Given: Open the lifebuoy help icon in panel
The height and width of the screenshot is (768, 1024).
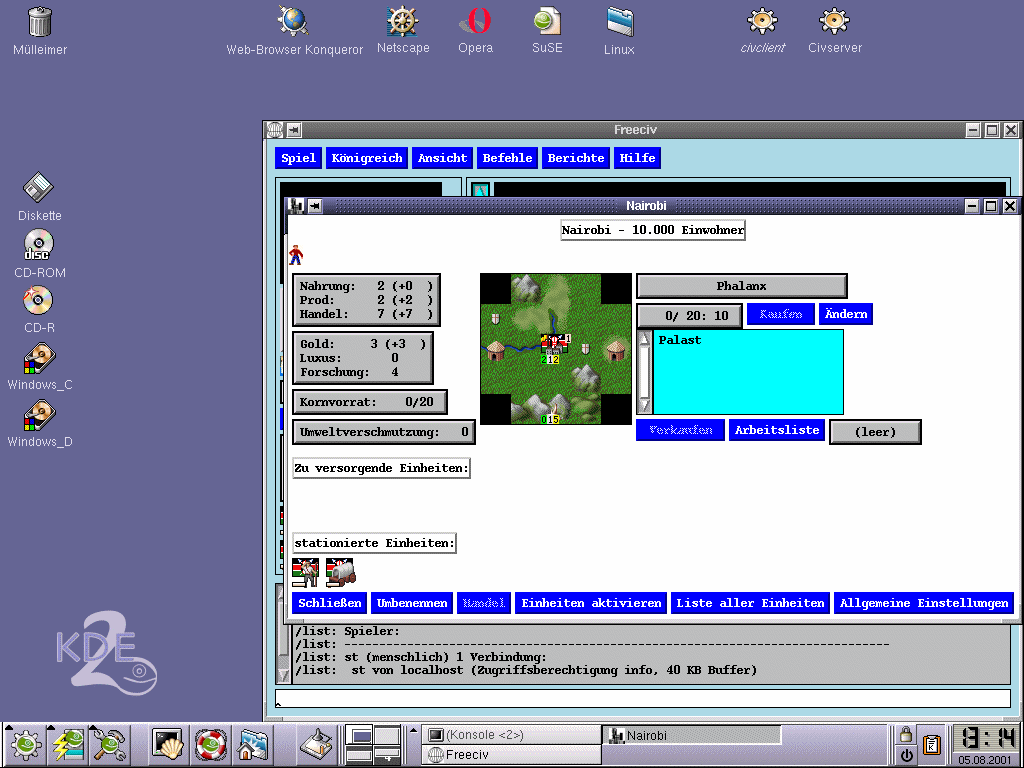Looking at the screenshot, I should pos(211,744).
